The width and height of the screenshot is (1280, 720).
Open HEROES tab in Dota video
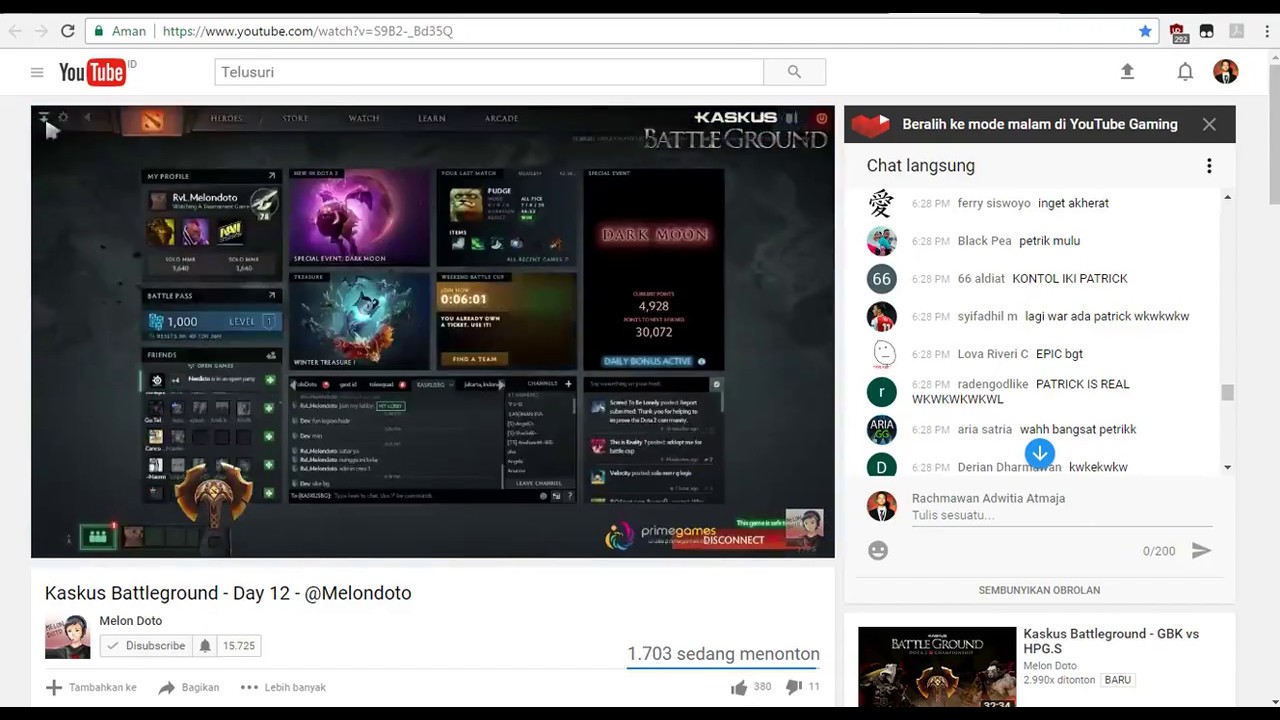[x=226, y=118]
